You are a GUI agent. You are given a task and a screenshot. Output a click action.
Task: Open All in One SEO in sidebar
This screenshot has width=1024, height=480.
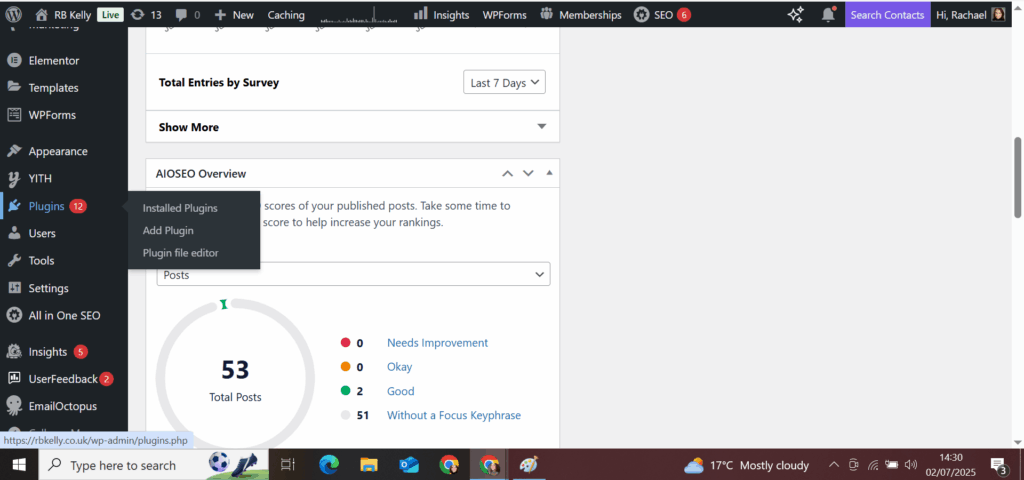click(64, 315)
